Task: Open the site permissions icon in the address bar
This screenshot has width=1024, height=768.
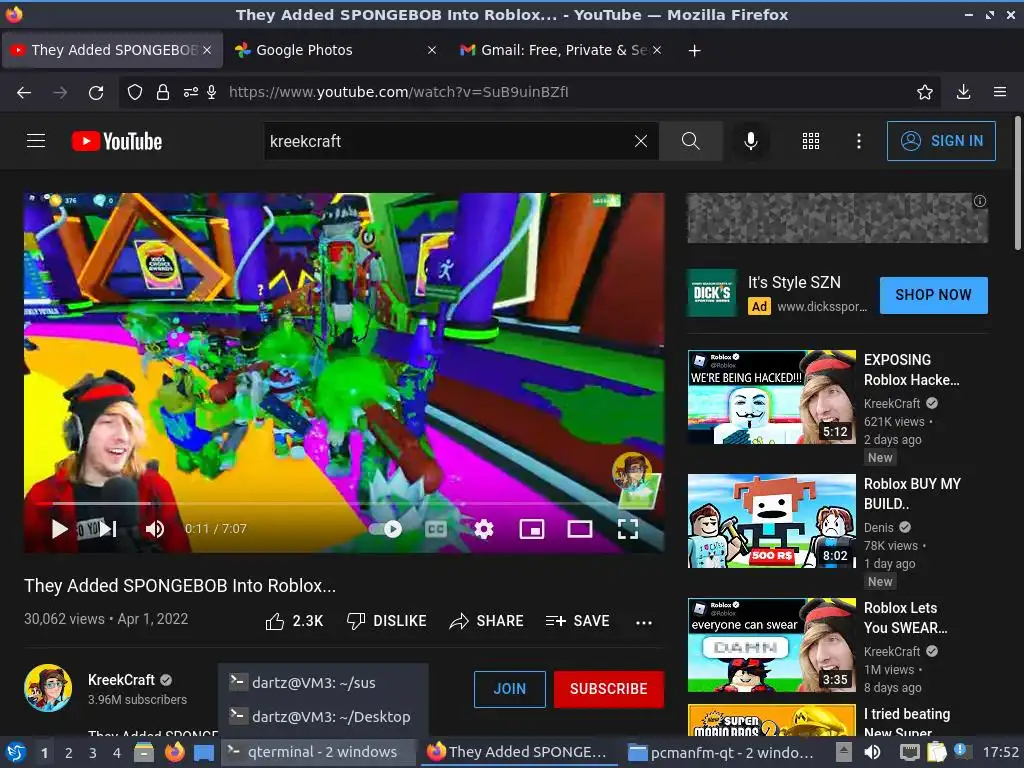Action: (x=190, y=92)
